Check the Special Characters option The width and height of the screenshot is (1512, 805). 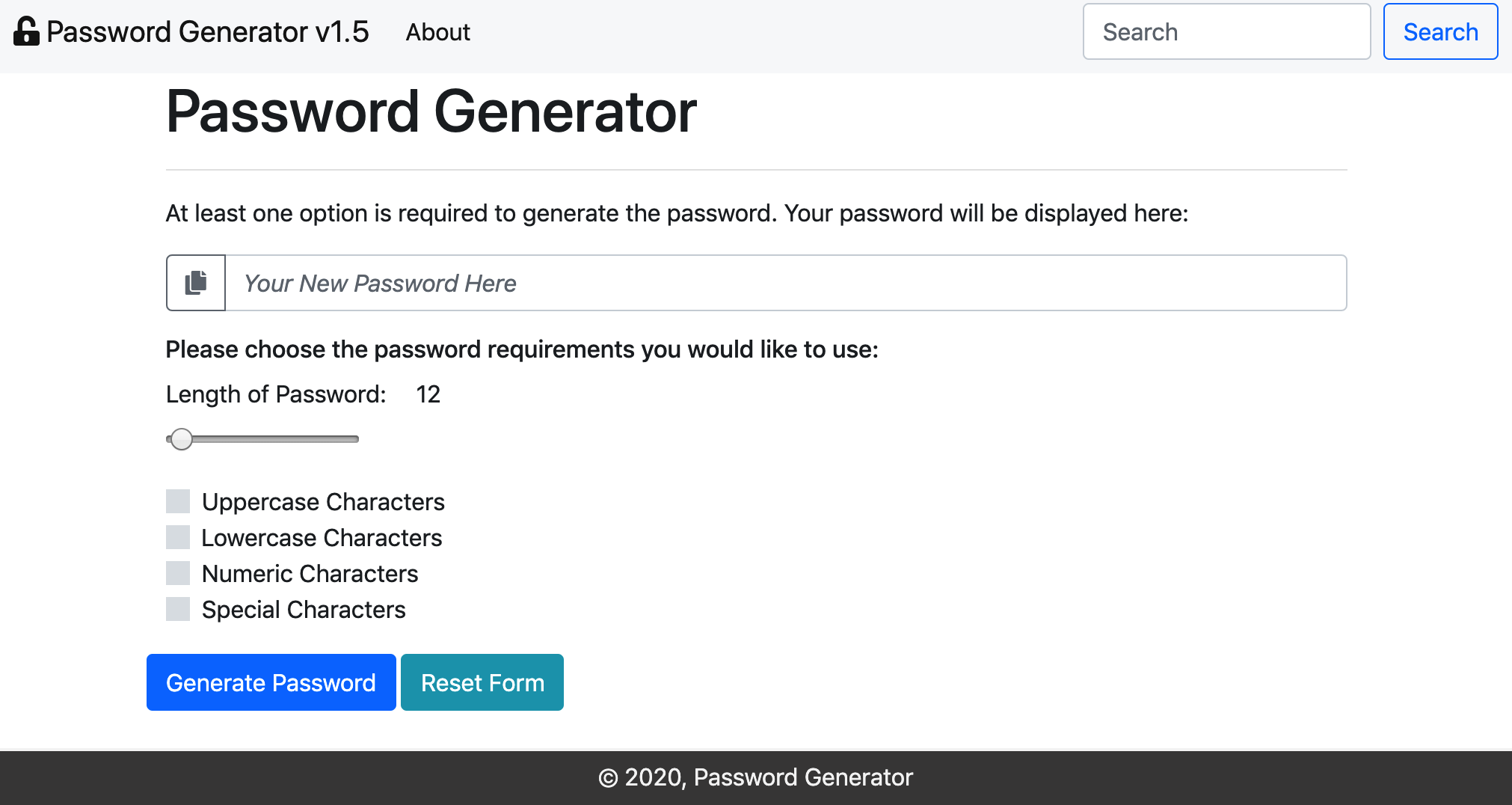pos(178,609)
